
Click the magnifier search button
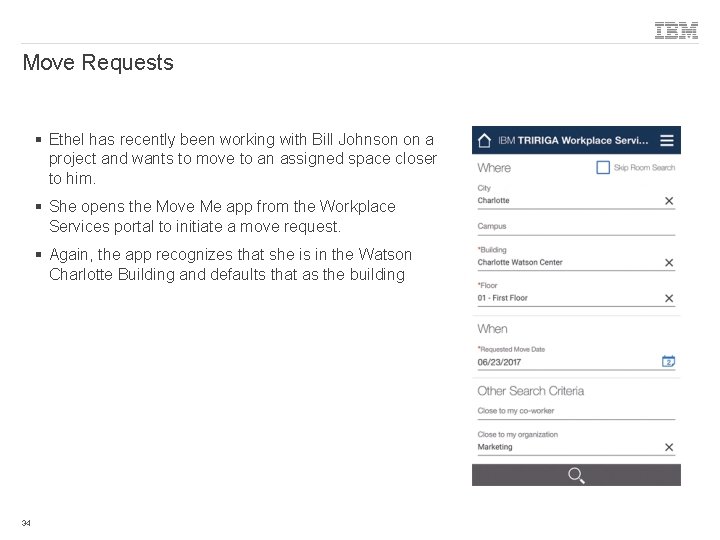click(576, 475)
